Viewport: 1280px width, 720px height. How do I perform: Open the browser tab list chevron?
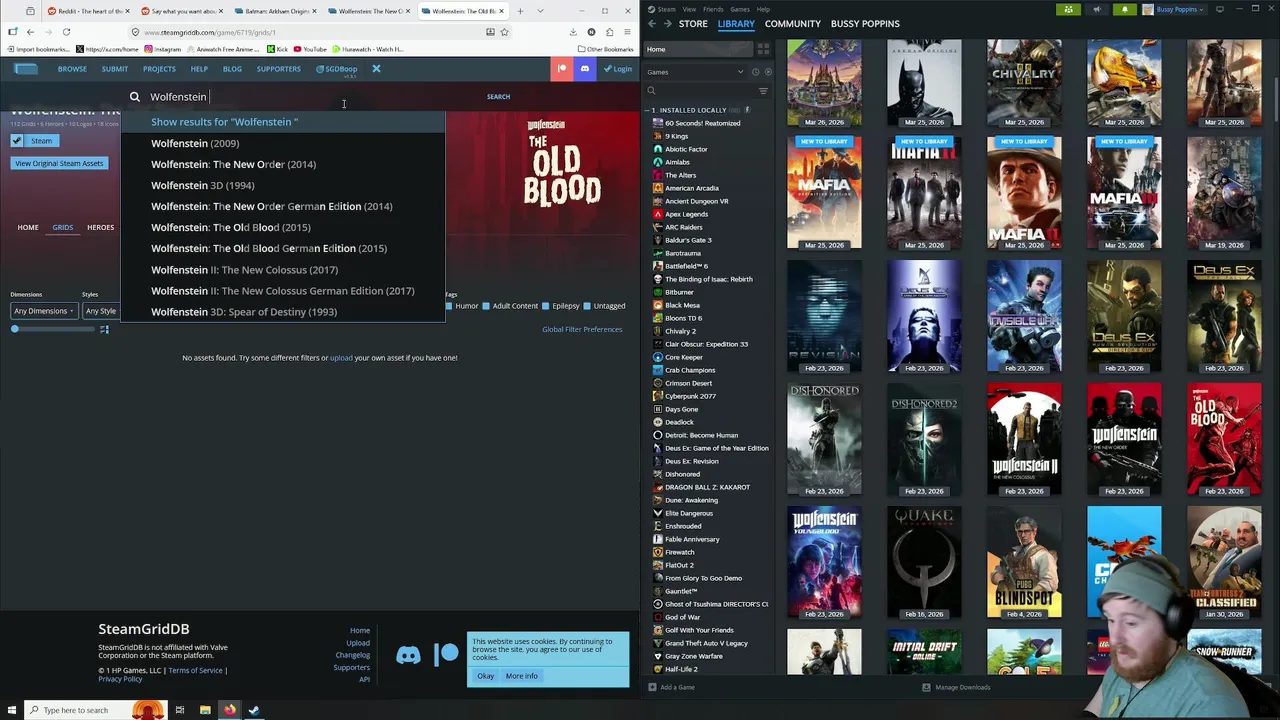tap(541, 11)
